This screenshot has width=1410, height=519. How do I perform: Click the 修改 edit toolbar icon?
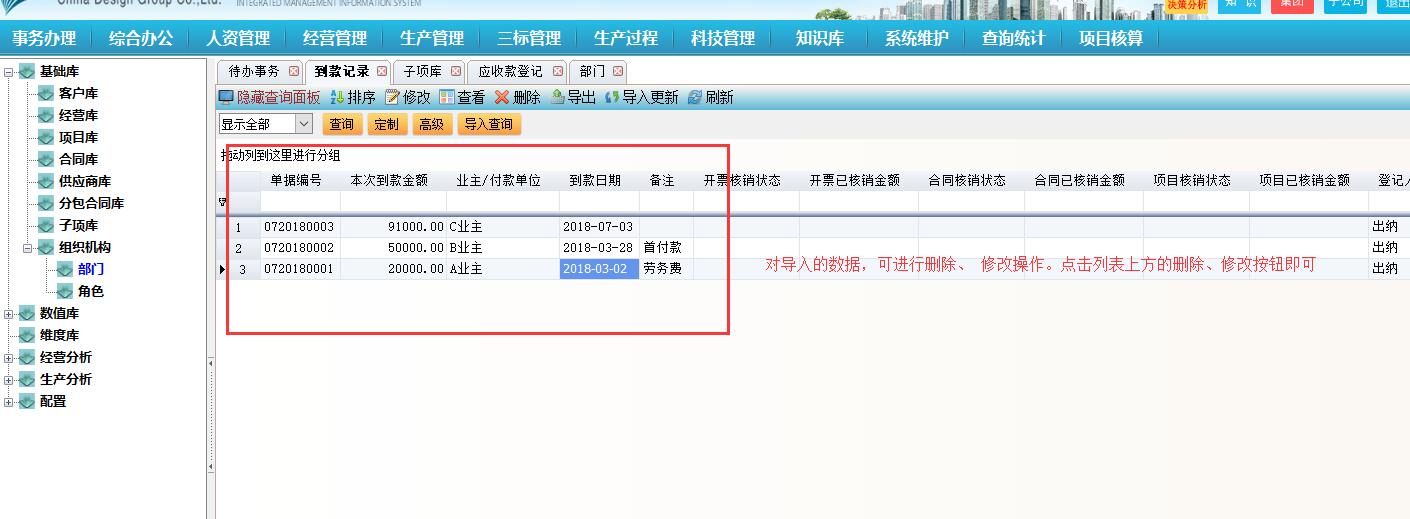392,97
